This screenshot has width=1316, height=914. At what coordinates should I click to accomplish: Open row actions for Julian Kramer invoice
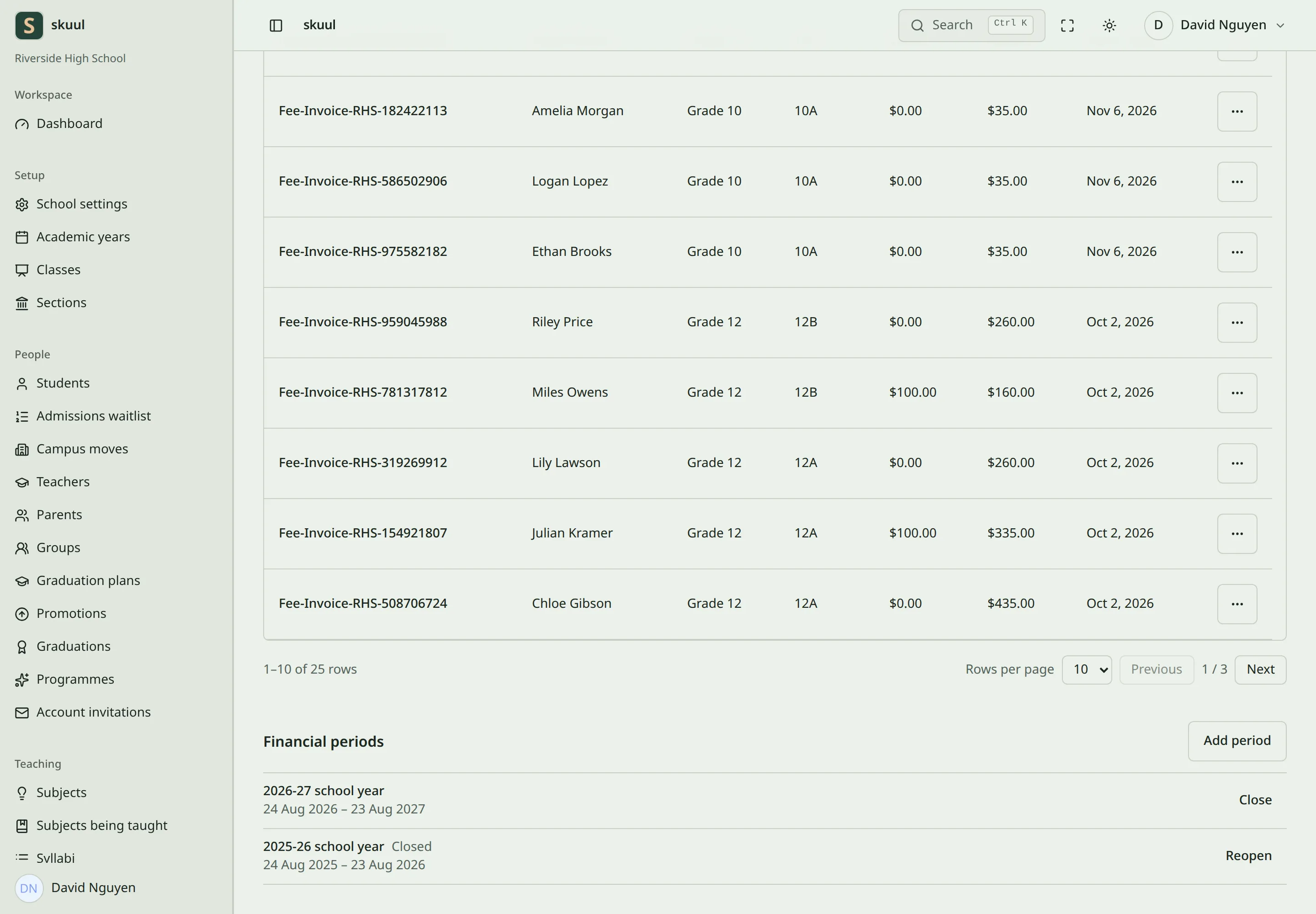click(x=1237, y=534)
